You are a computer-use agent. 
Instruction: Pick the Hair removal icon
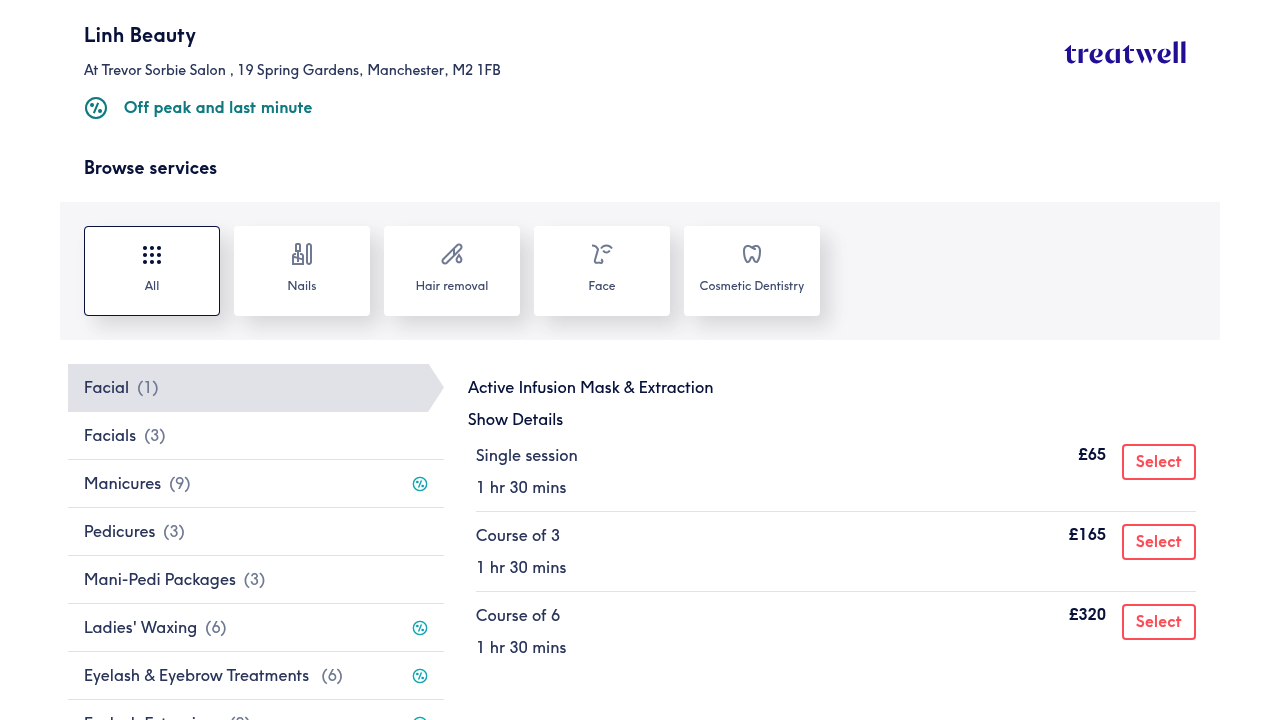point(452,255)
